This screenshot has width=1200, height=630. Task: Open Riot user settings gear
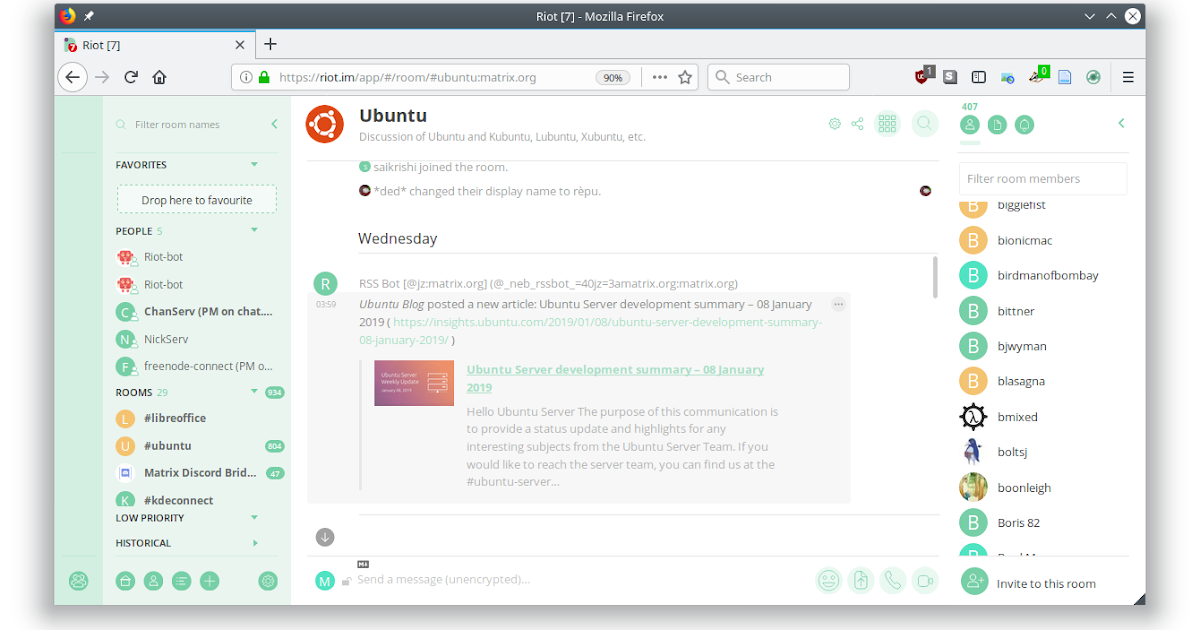(268, 580)
